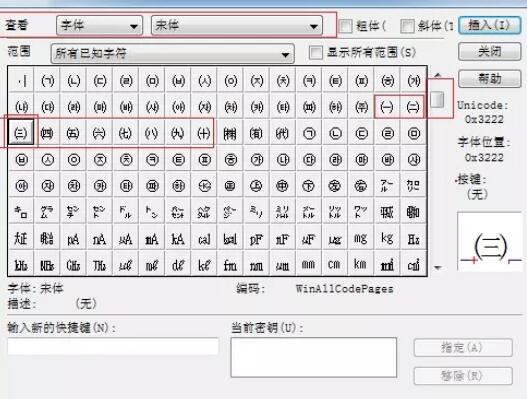The image size is (527, 399).
Task: Pick the fm unit glyph
Action: [x=230, y=265]
